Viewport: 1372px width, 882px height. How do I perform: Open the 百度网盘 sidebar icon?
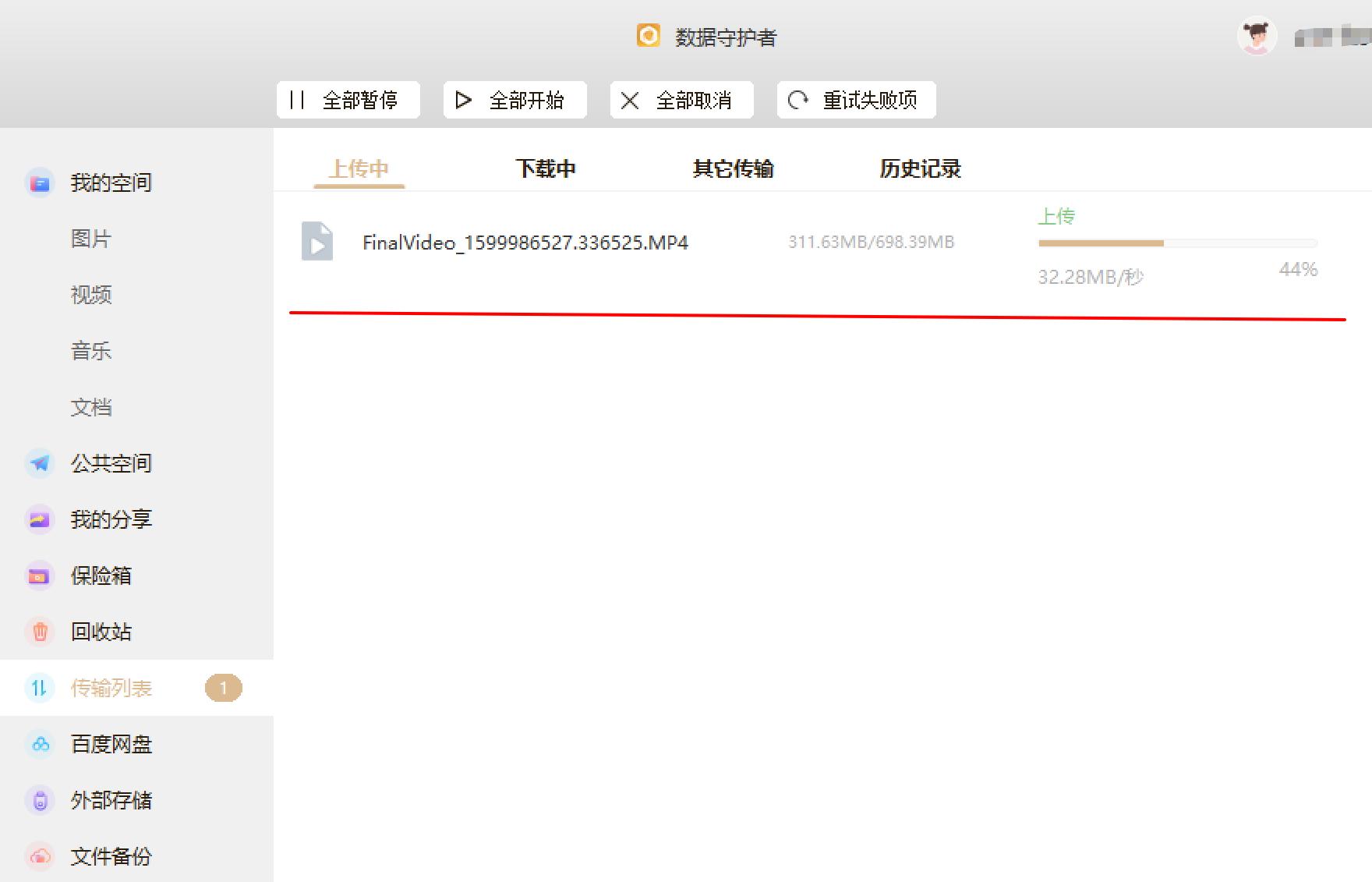tap(39, 745)
